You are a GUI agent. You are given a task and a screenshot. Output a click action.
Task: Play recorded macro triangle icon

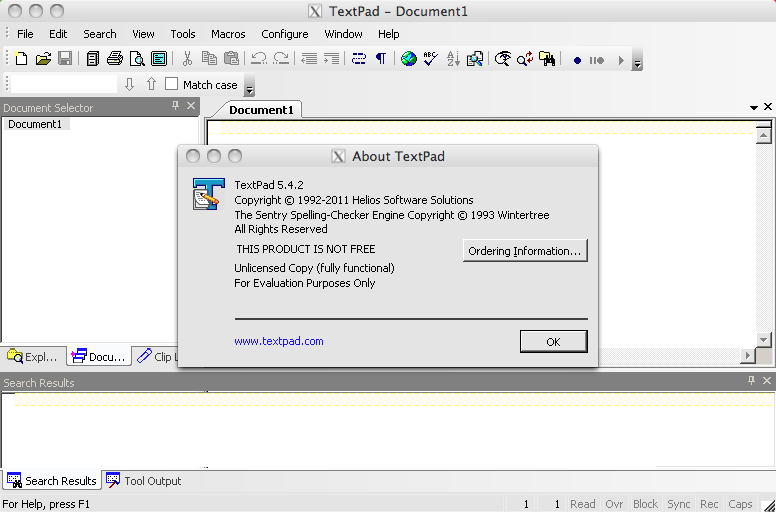pyautogui.click(x=621, y=60)
